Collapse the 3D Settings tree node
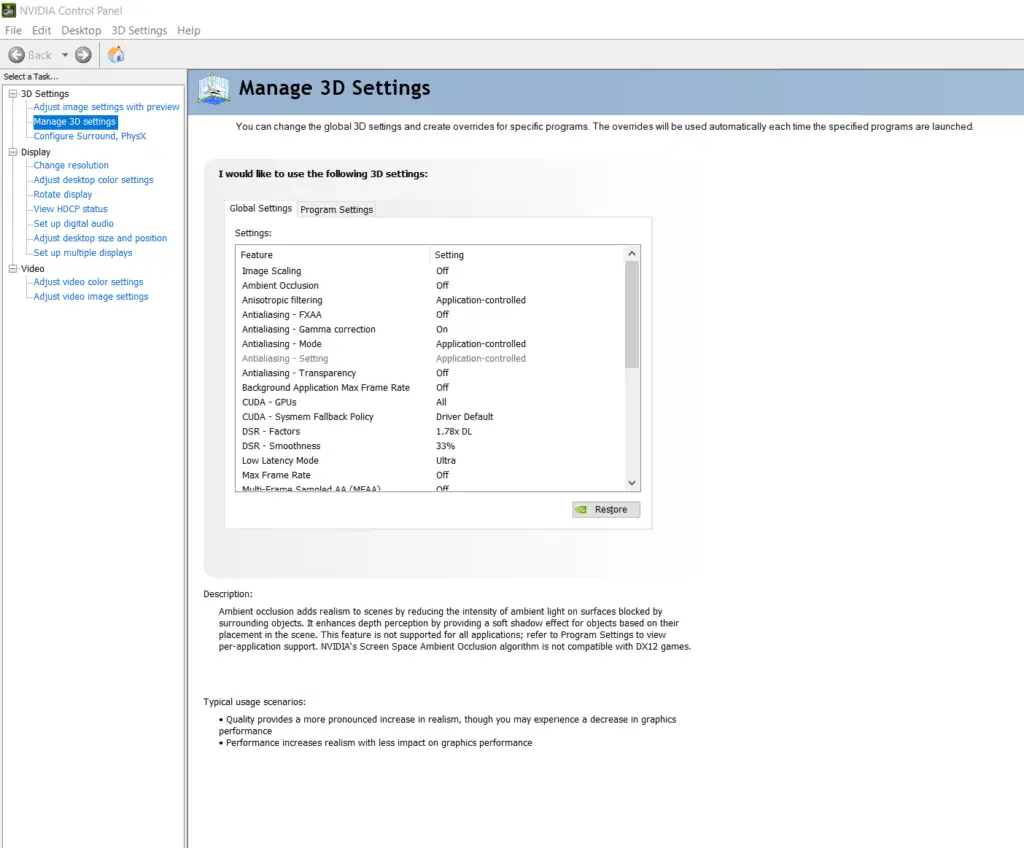The height and width of the screenshot is (848, 1024). point(12,93)
